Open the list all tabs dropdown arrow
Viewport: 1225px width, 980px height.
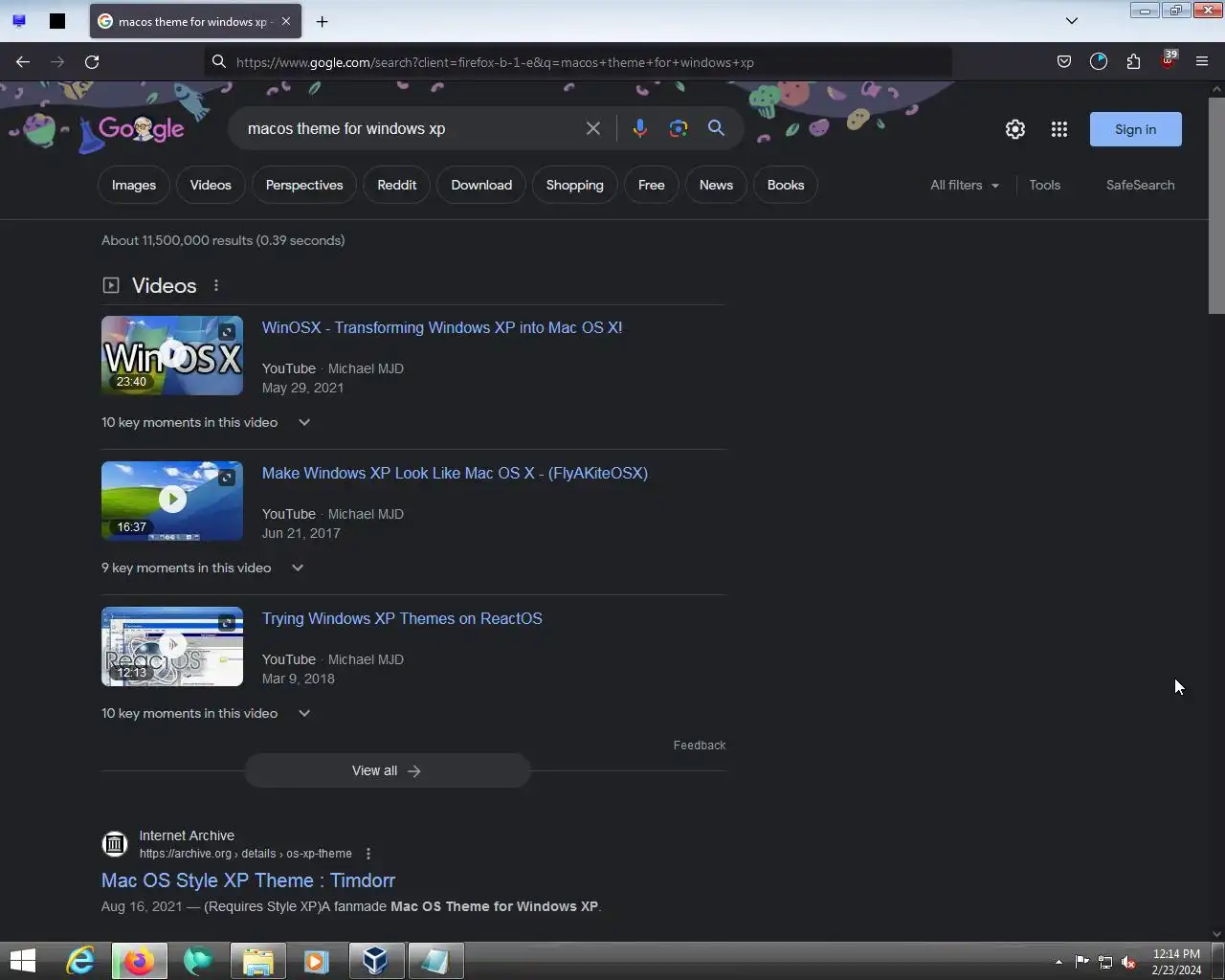[x=1072, y=21]
